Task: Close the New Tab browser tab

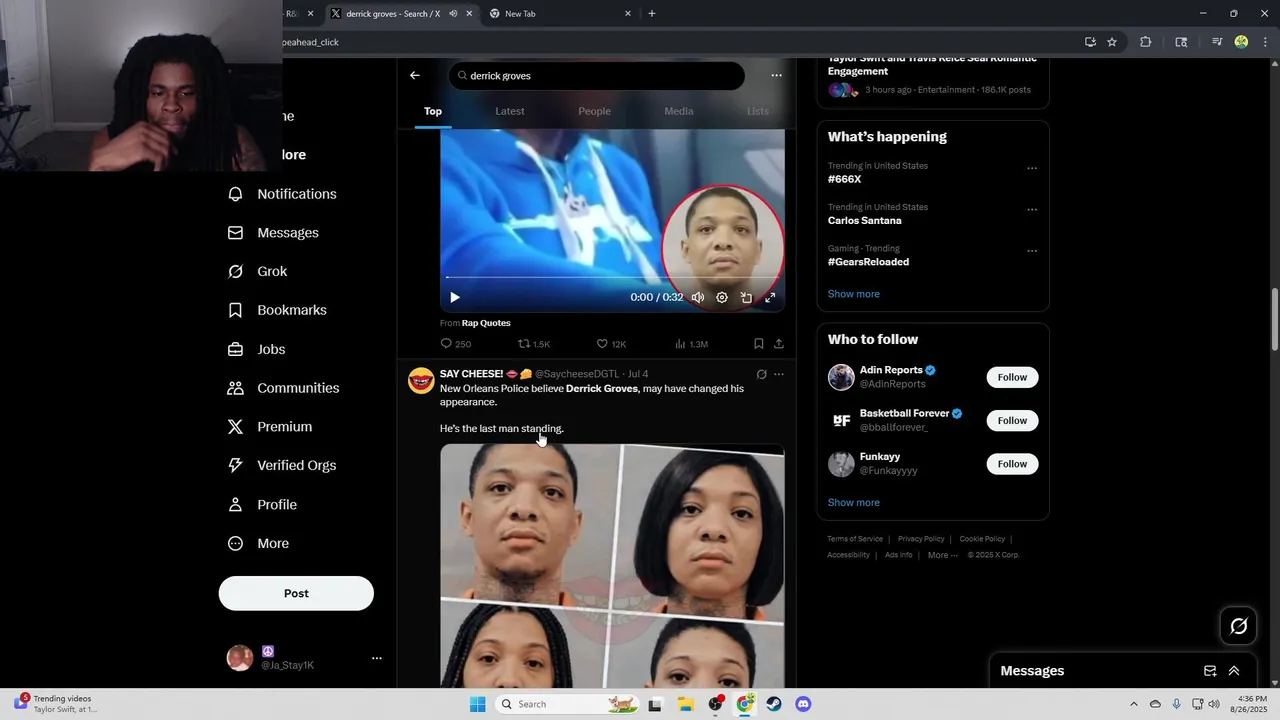Action: 628,13
